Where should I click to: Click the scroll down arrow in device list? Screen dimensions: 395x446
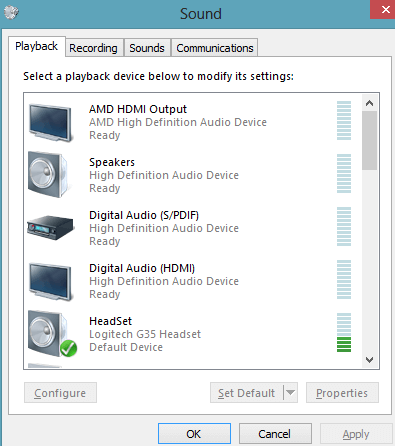pyautogui.click(x=369, y=360)
